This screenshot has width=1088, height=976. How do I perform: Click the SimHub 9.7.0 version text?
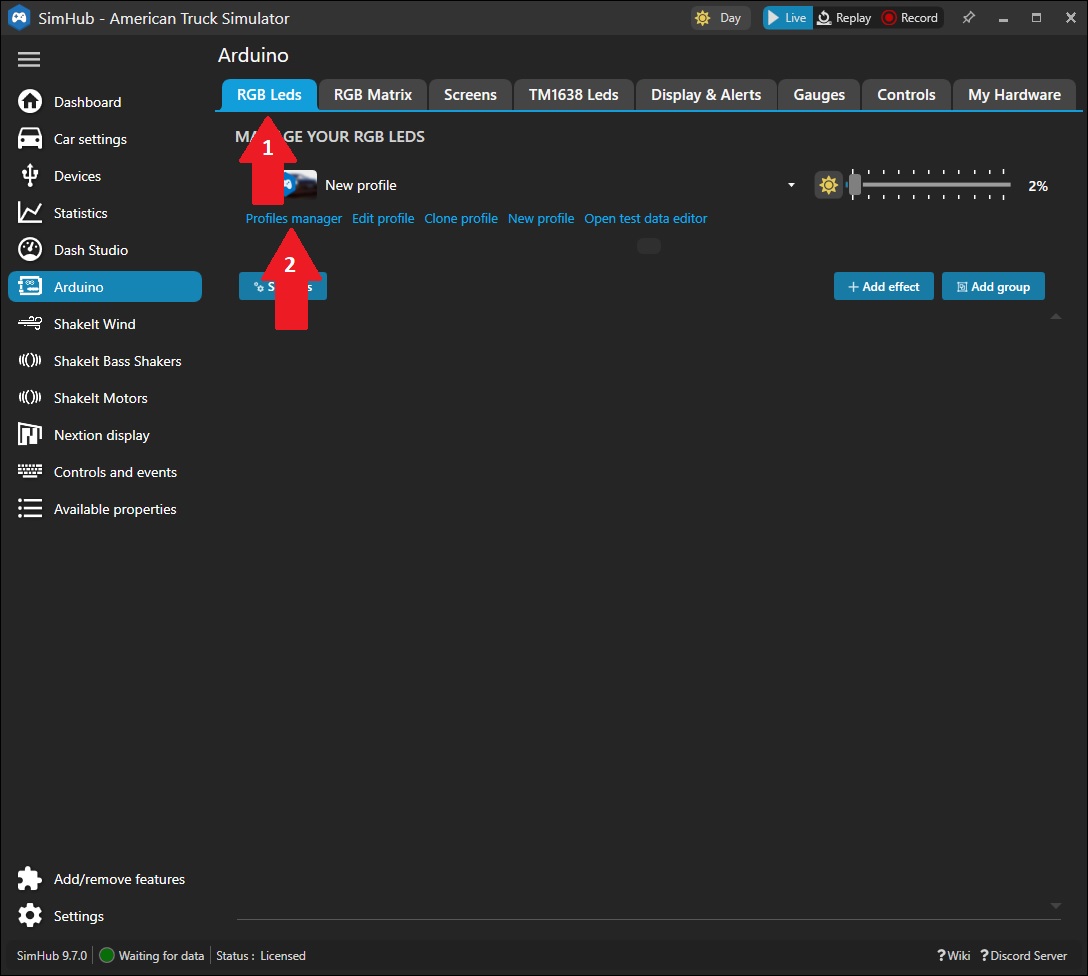pos(52,955)
